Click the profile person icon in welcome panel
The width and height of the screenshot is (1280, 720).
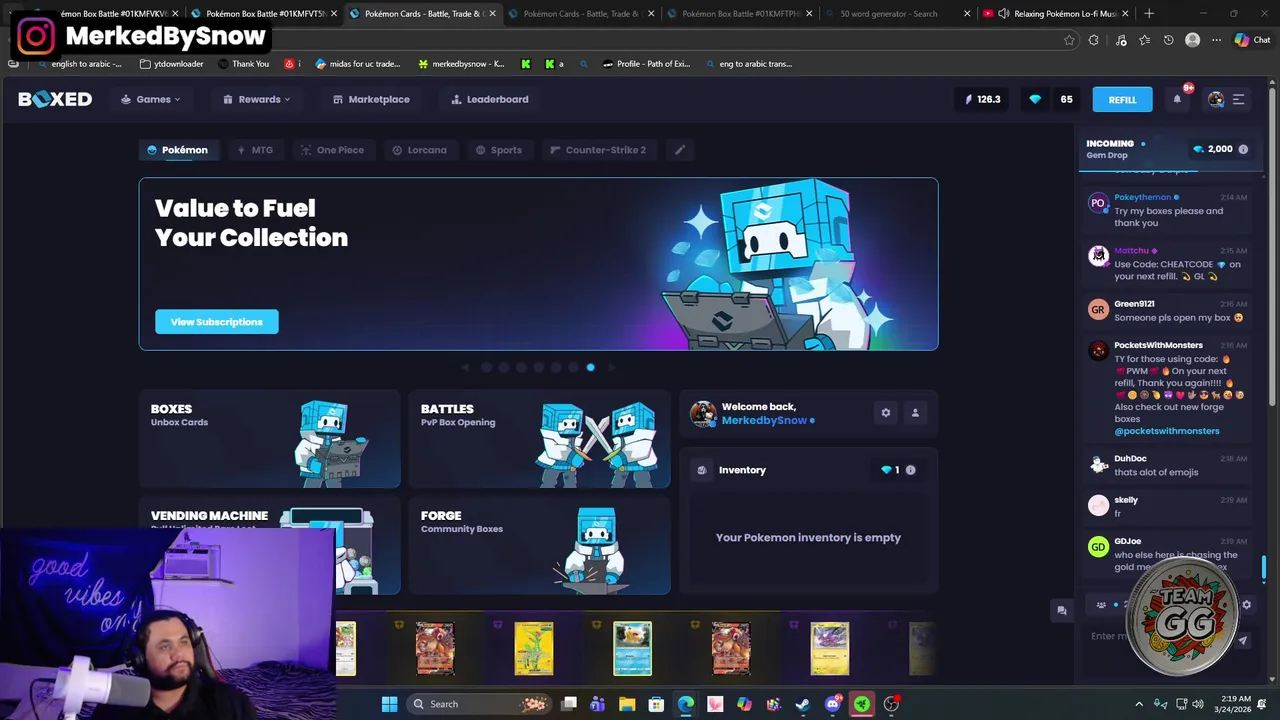coord(915,412)
